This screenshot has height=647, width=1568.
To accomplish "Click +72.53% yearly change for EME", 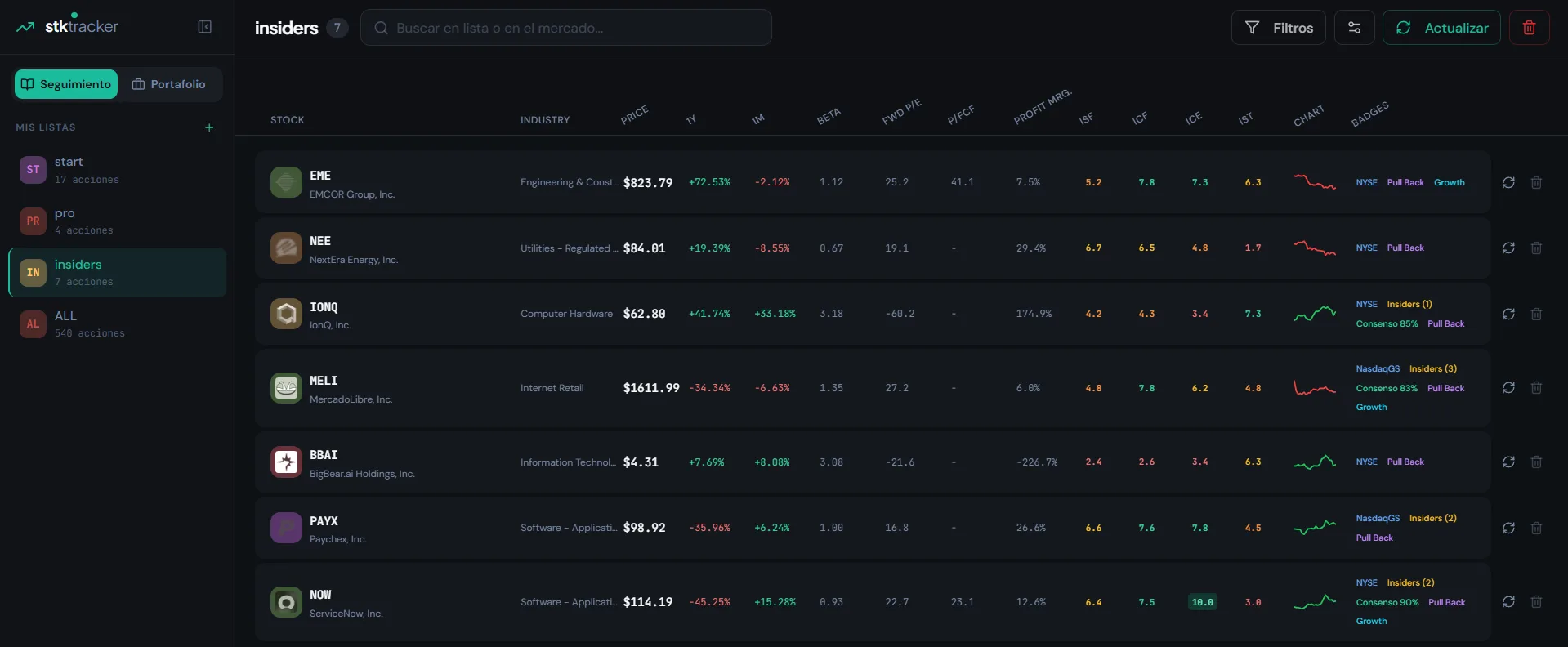I will (x=709, y=182).
